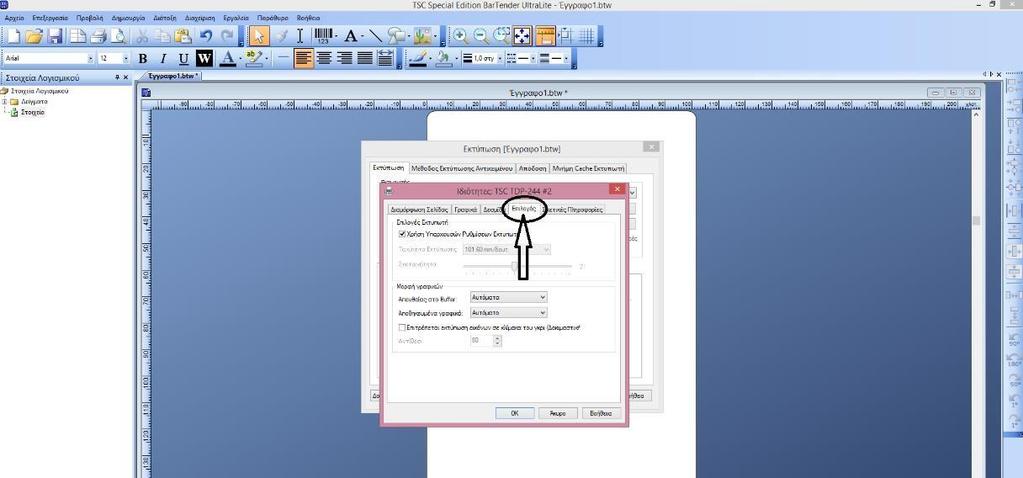Open the font size 12 dropdown
Image resolution: width=1023 pixels, height=478 pixels.
click(125, 59)
